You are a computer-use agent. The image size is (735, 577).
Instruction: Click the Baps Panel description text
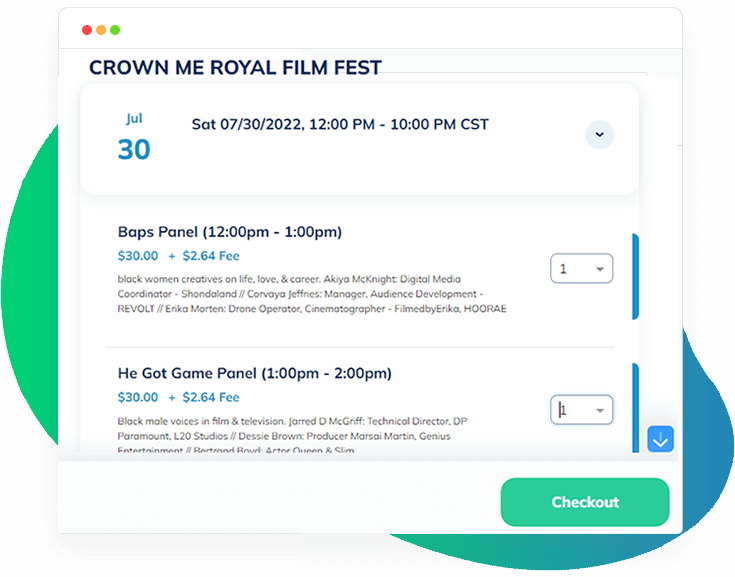(312, 294)
